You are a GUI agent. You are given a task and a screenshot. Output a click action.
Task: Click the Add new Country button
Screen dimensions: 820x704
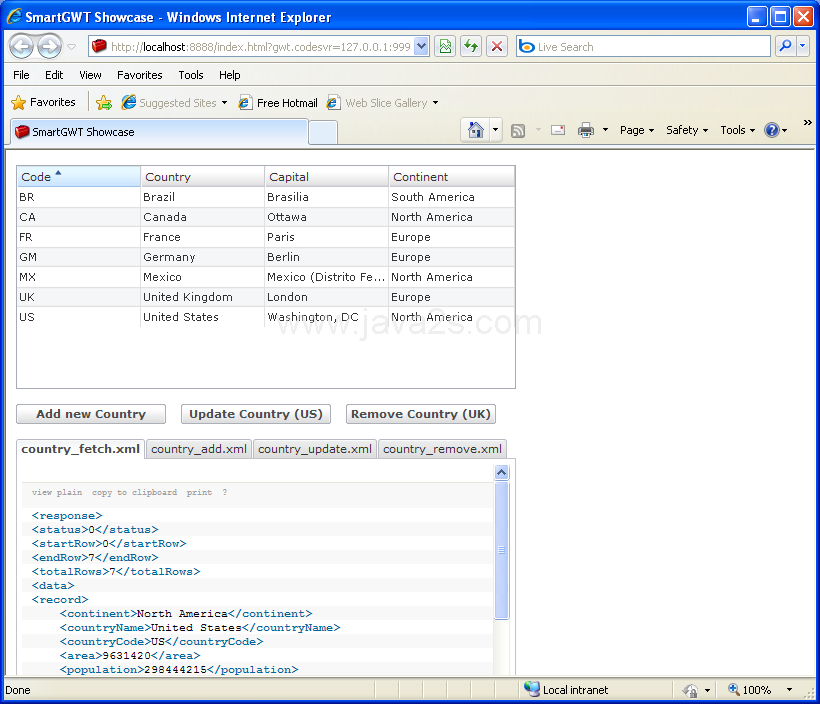pyautogui.click(x=91, y=414)
